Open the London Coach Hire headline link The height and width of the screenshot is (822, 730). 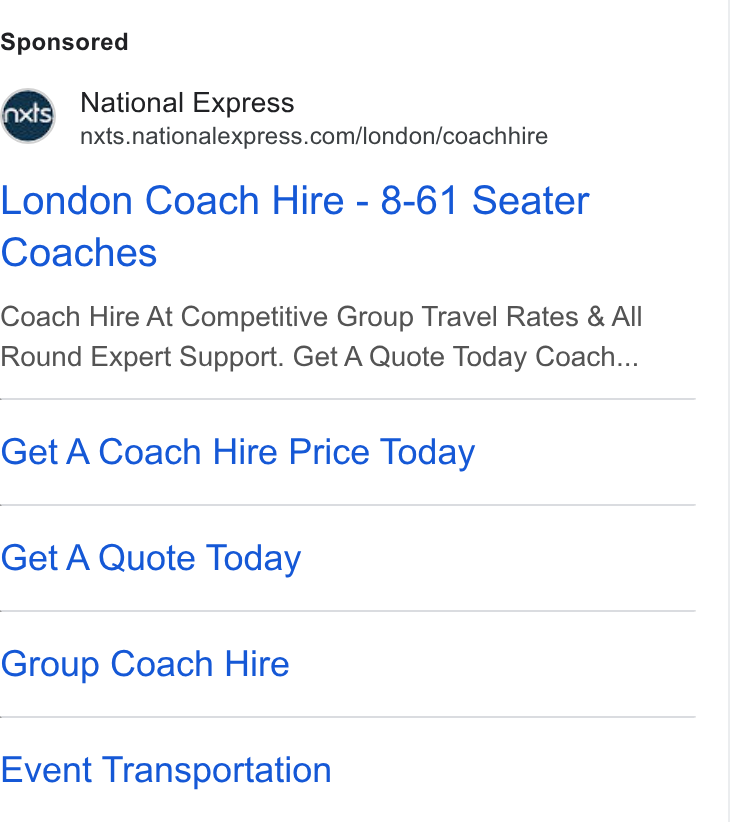pyautogui.click(x=295, y=226)
